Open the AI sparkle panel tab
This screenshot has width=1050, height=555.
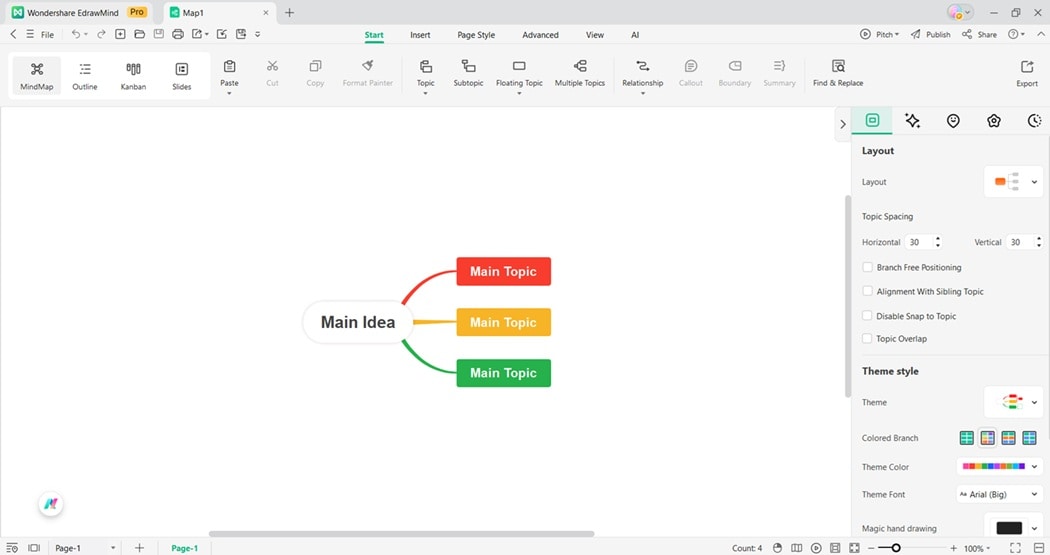coord(912,121)
